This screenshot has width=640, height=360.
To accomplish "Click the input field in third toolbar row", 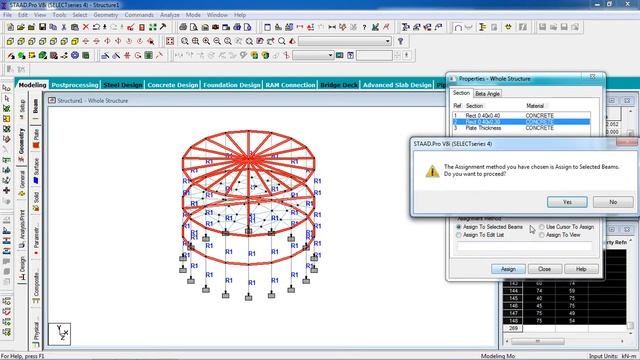I will (x=374, y=55).
